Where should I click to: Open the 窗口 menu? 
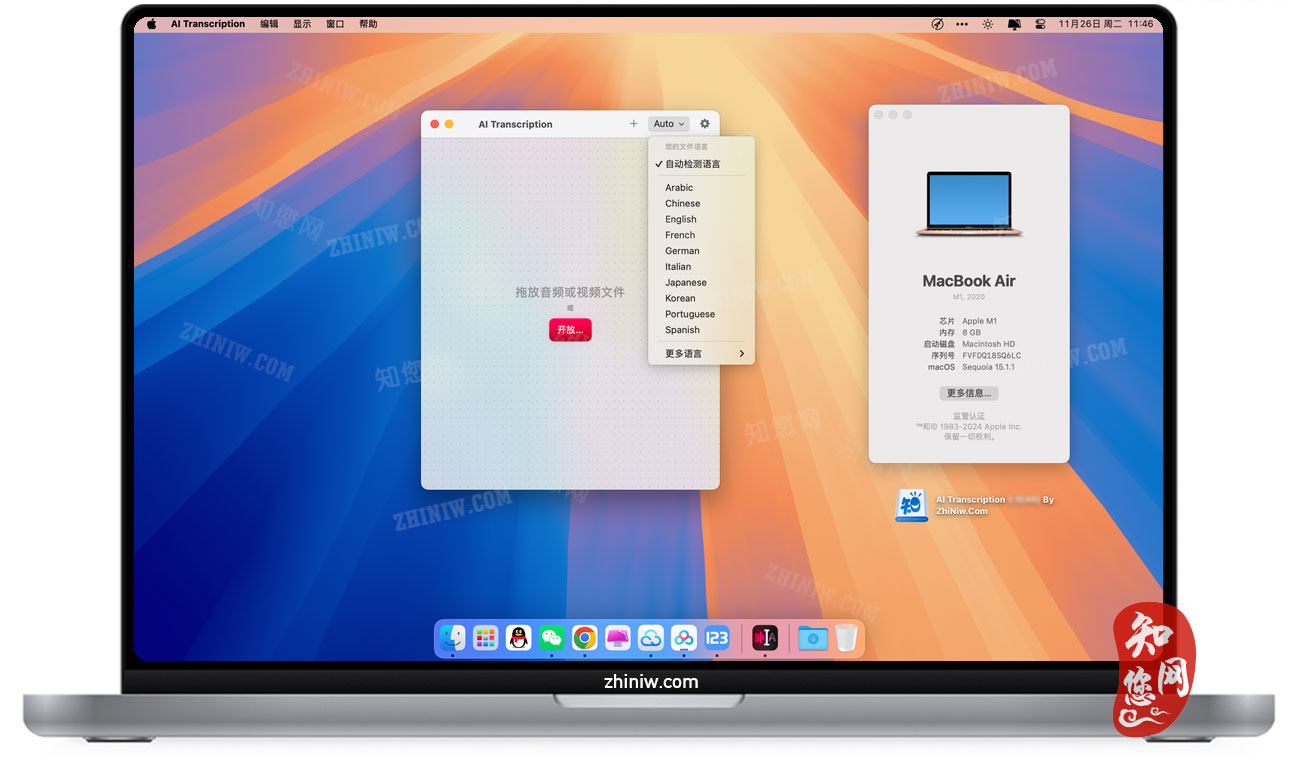pos(335,24)
